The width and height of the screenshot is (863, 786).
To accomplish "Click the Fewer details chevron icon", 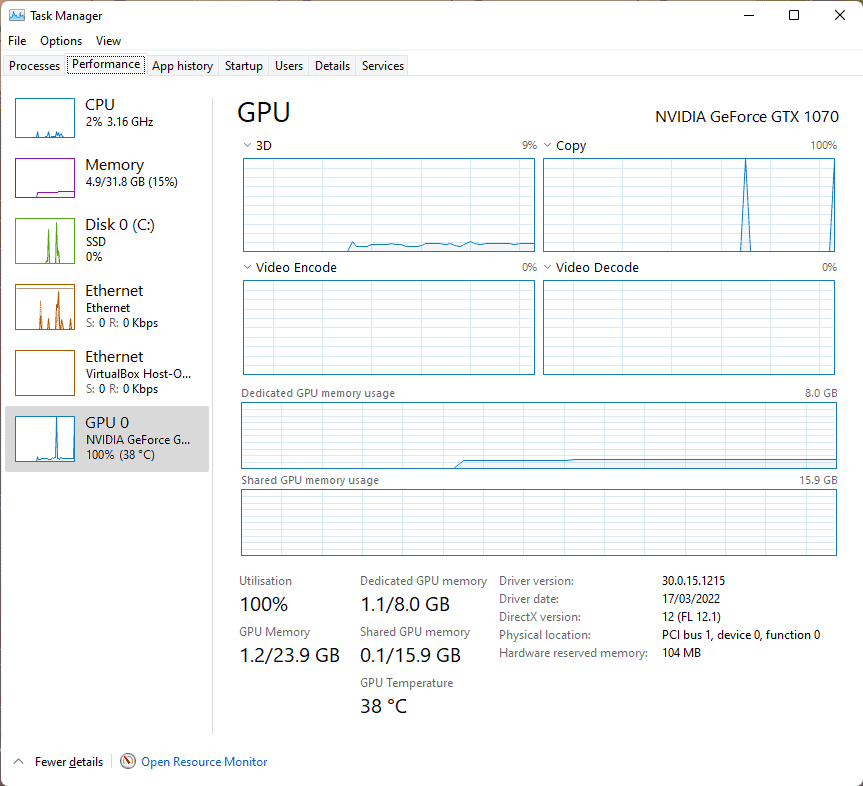I will coord(18,761).
